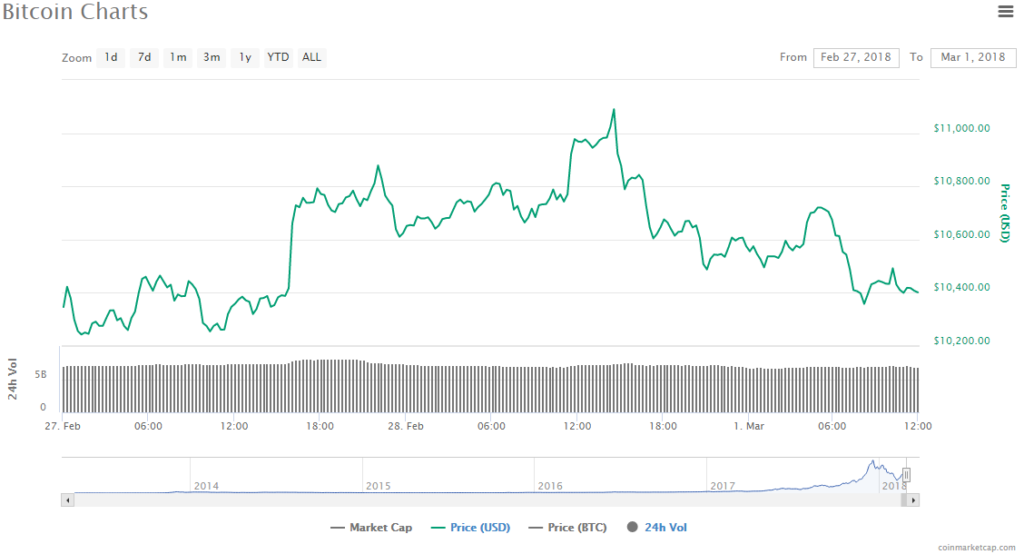Open the chart hamburger menu
1024x554 pixels.
point(1005,11)
